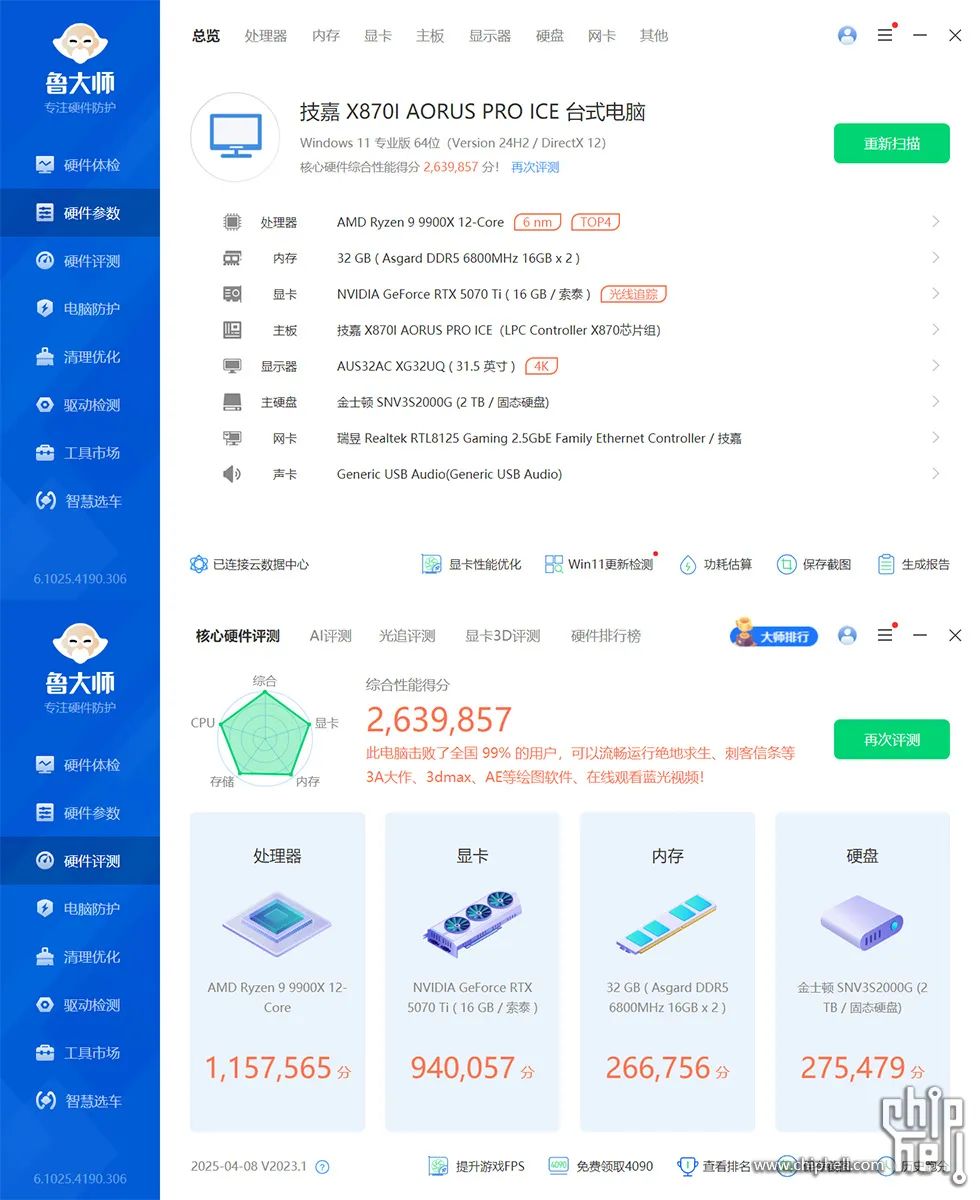This screenshot has height=1200, width=980.
Task: Expand the 网卡 Realtek RTL8125 row chevron
Action: click(x=935, y=438)
